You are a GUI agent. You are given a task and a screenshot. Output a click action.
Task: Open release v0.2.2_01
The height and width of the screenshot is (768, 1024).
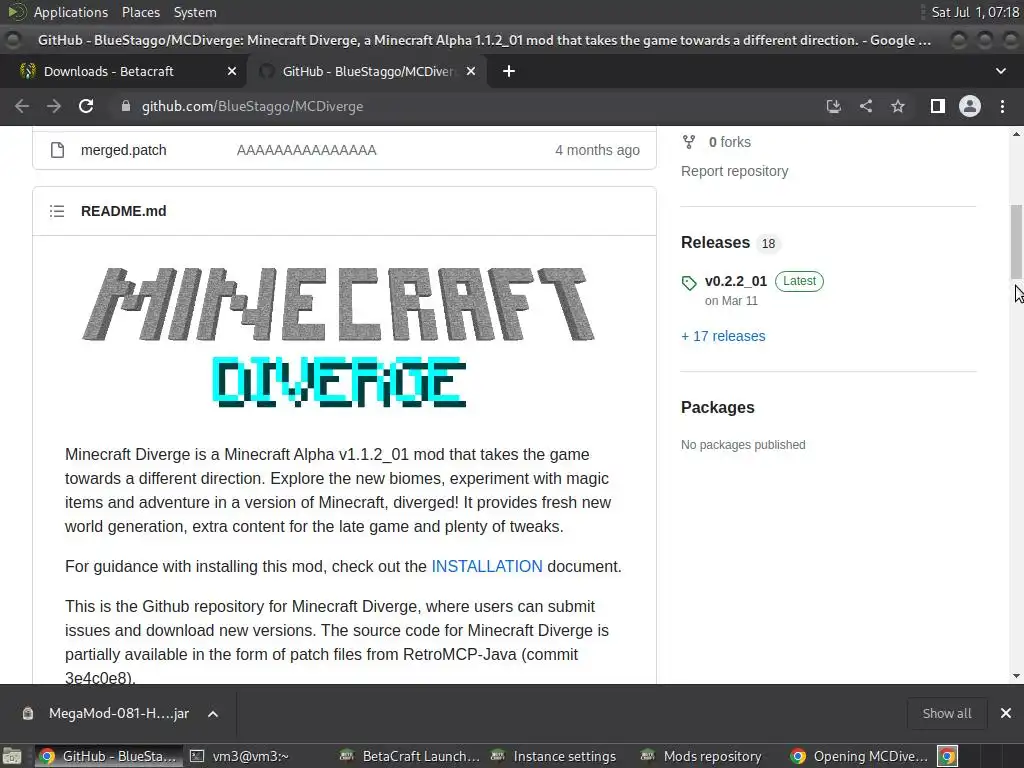[735, 281]
